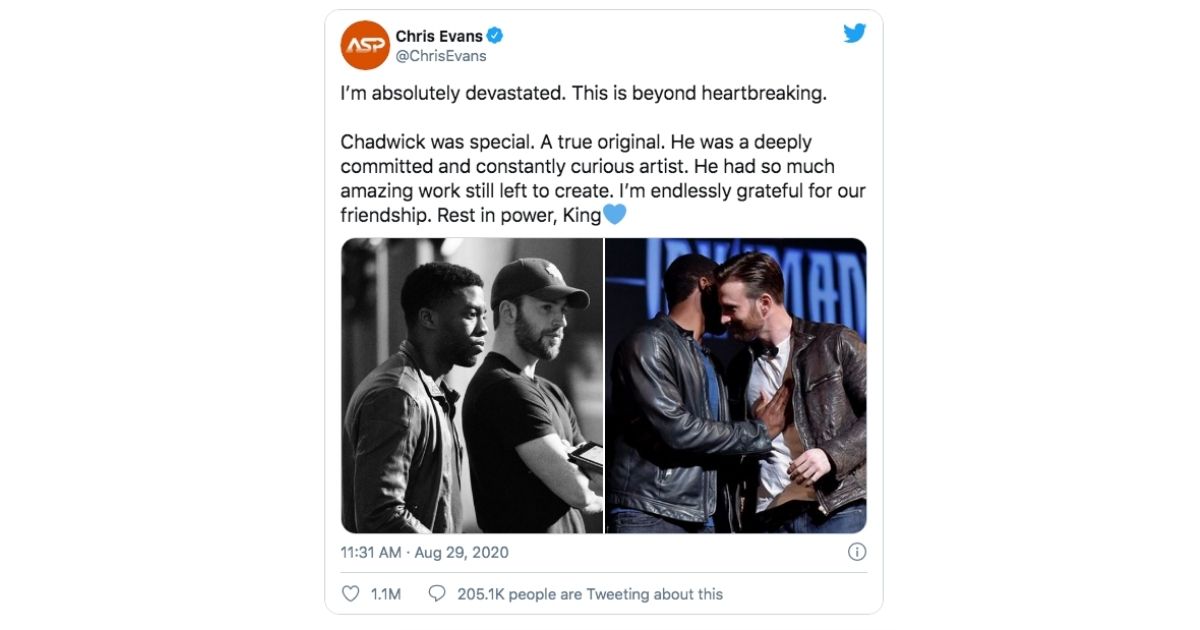Click the reply speech bubble icon
Screen dimensions: 1200x630
click(x=436, y=594)
